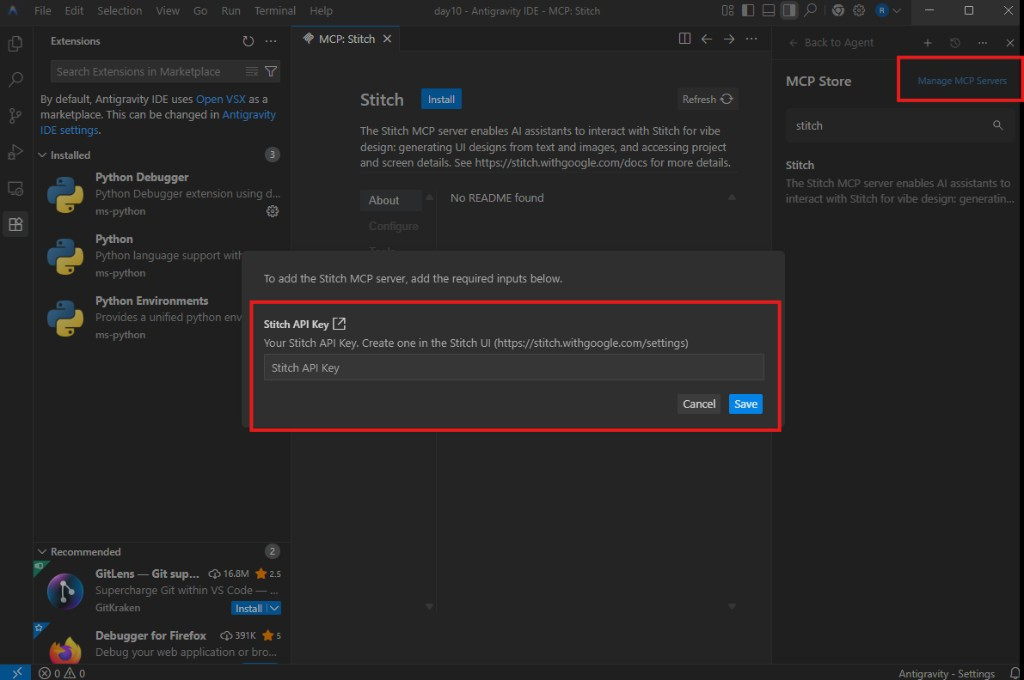1024x680 pixels.
Task: Open the Selection menu
Action: (120, 10)
